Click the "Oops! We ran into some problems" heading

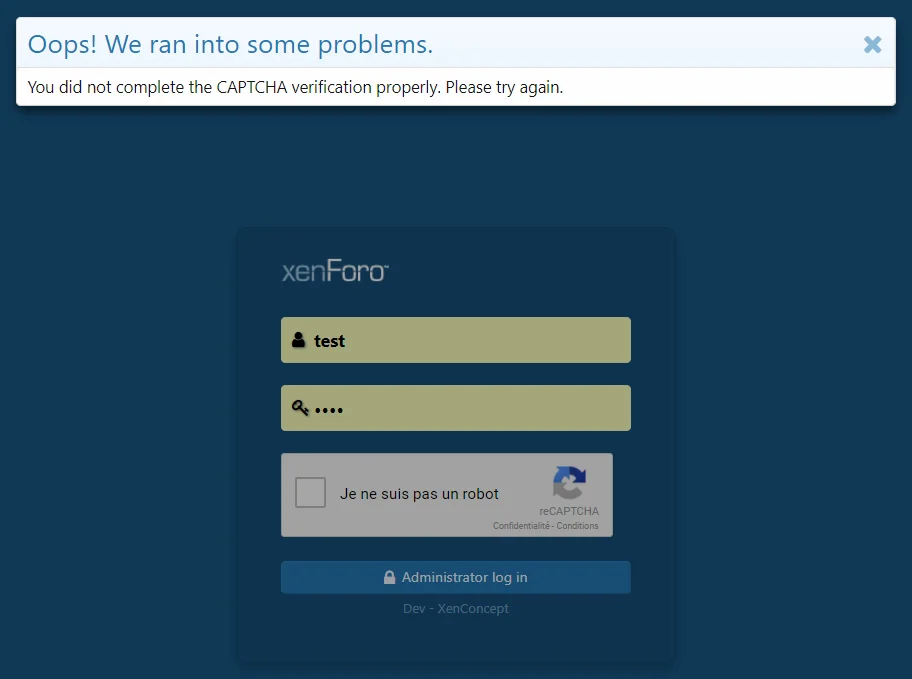coord(230,44)
